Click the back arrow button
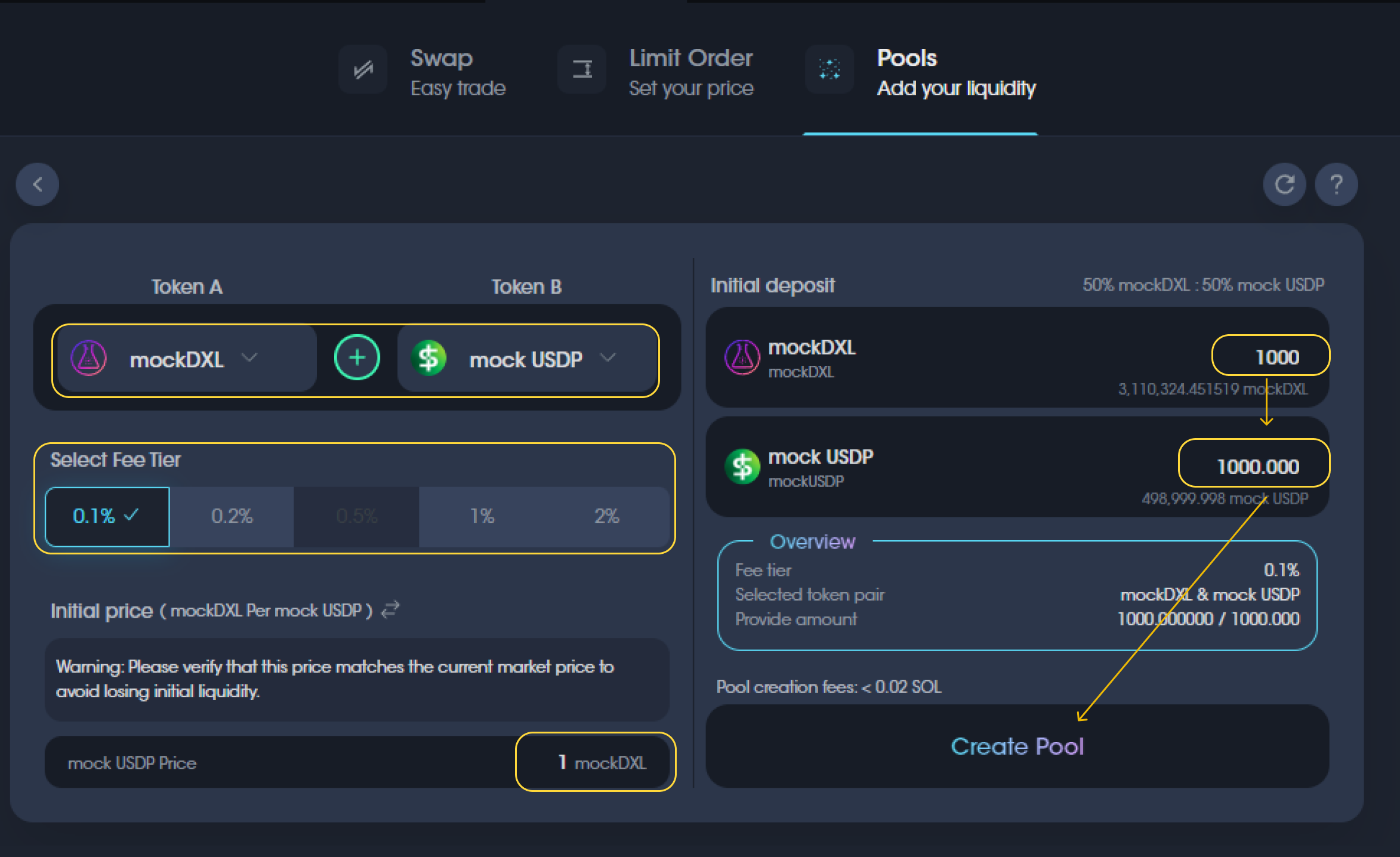The image size is (1400, 857). pos(37,184)
